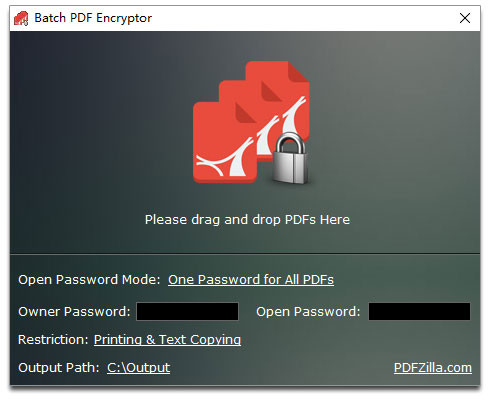Change mode via One Password for All PDFs
Viewport: 490px width, 400px height.
[251, 280]
